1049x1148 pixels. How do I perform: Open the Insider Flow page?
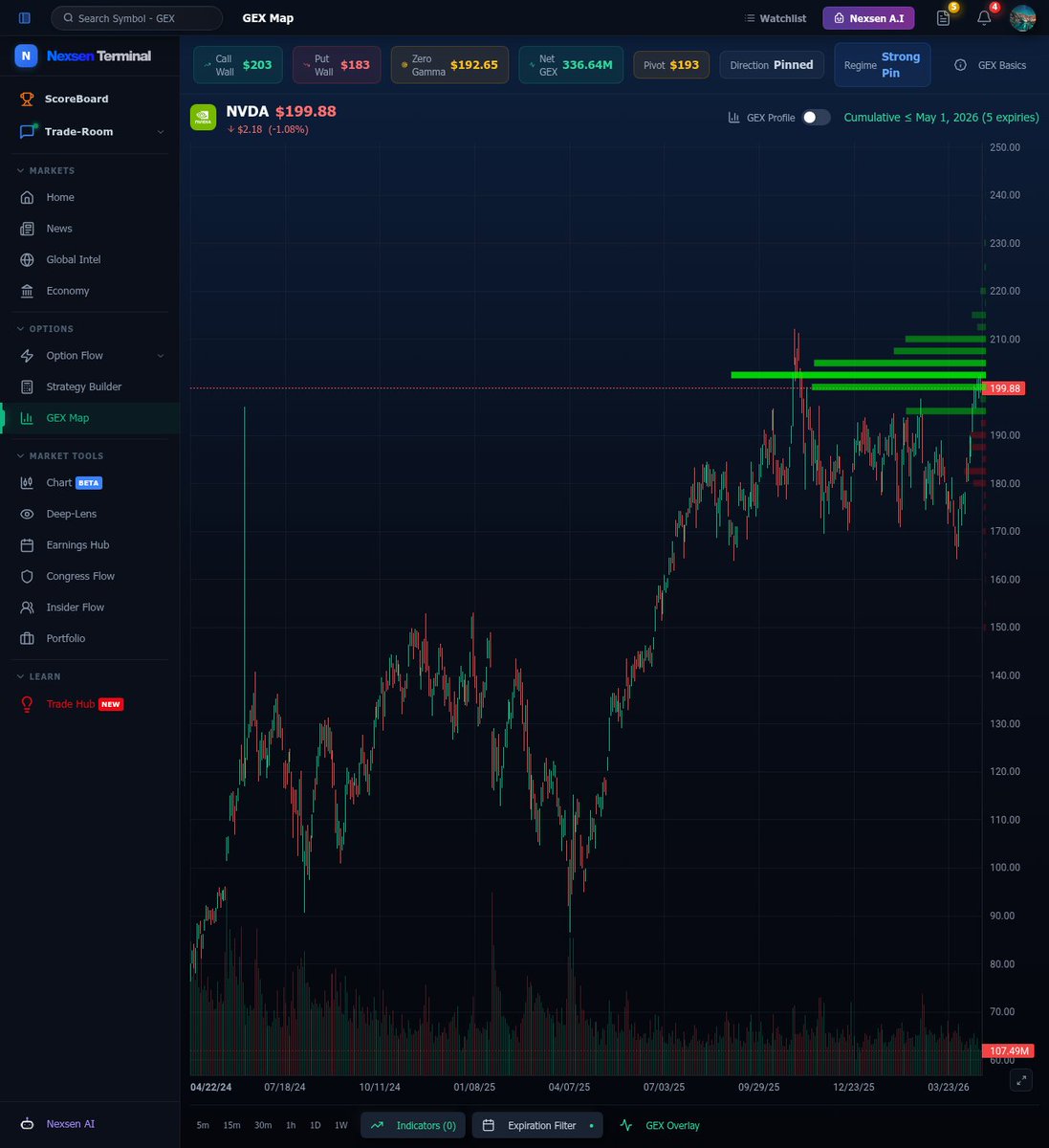[x=76, y=607]
